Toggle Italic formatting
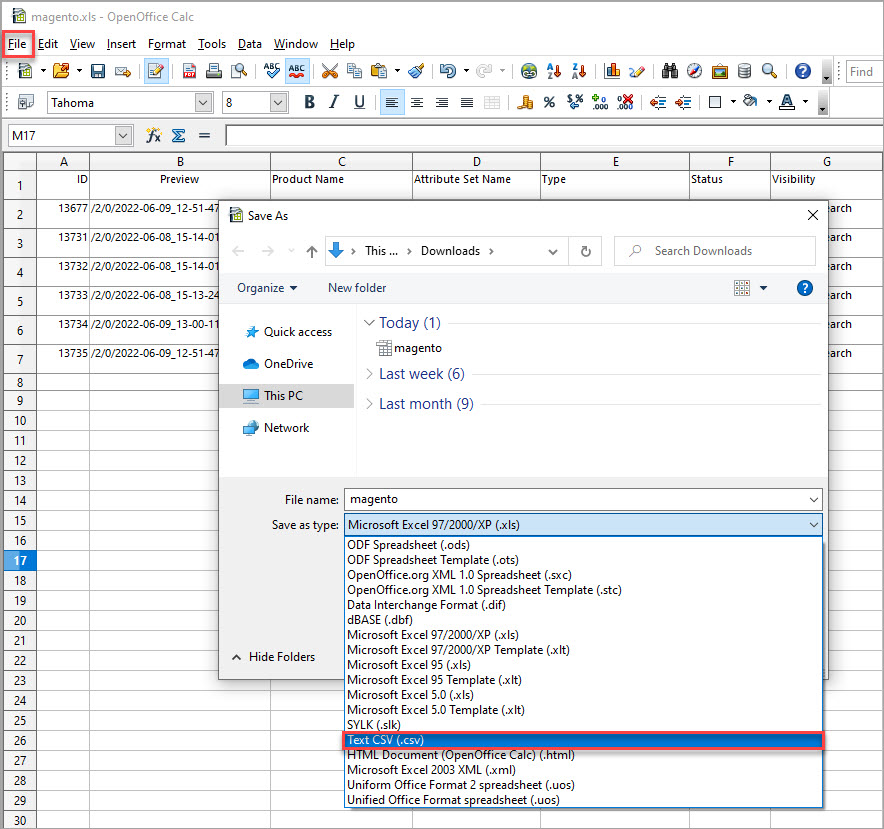The image size is (884, 829). pyautogui.click(x=334, y=102)
